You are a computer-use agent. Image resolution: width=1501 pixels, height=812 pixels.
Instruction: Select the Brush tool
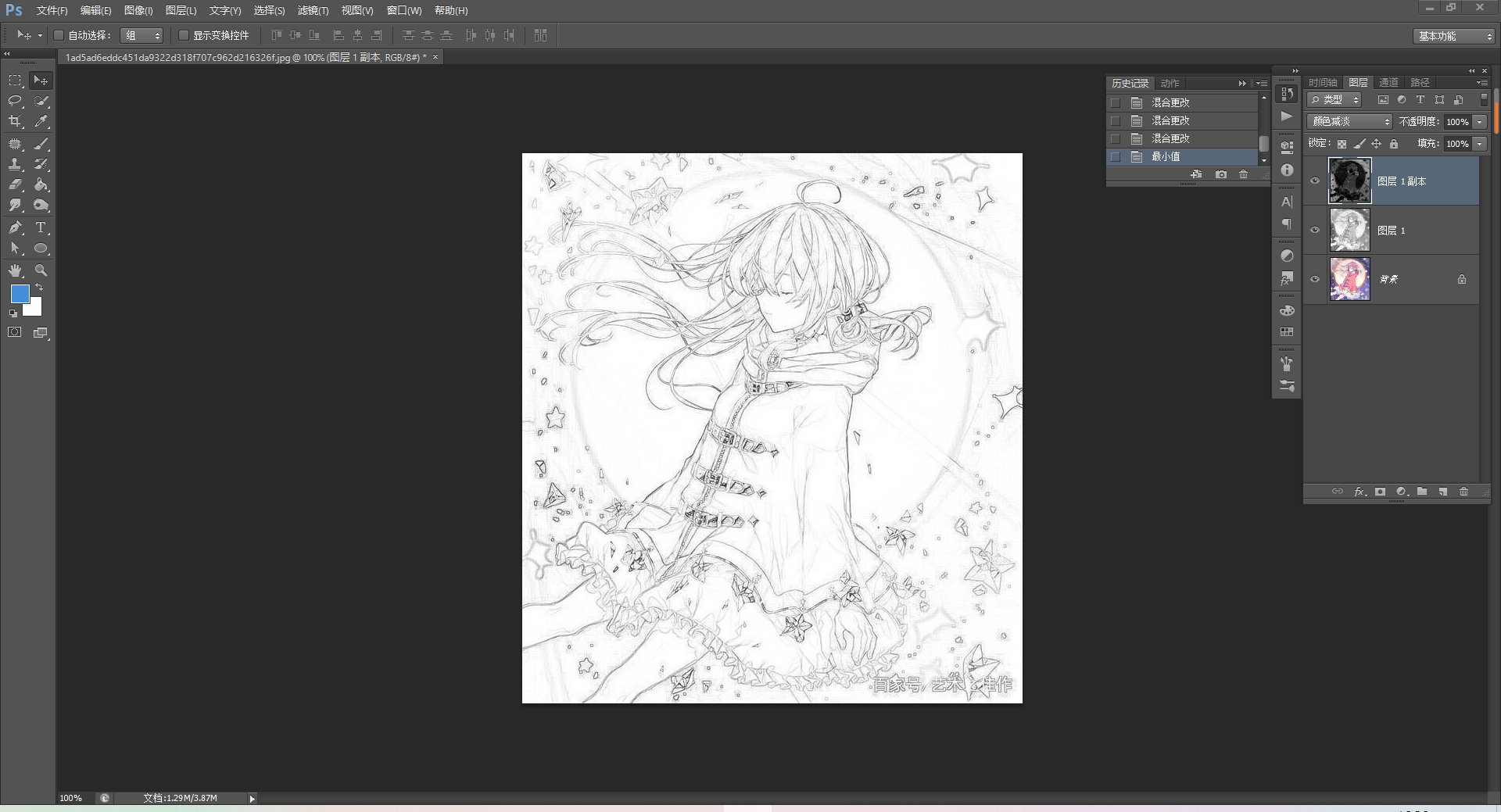41,144
